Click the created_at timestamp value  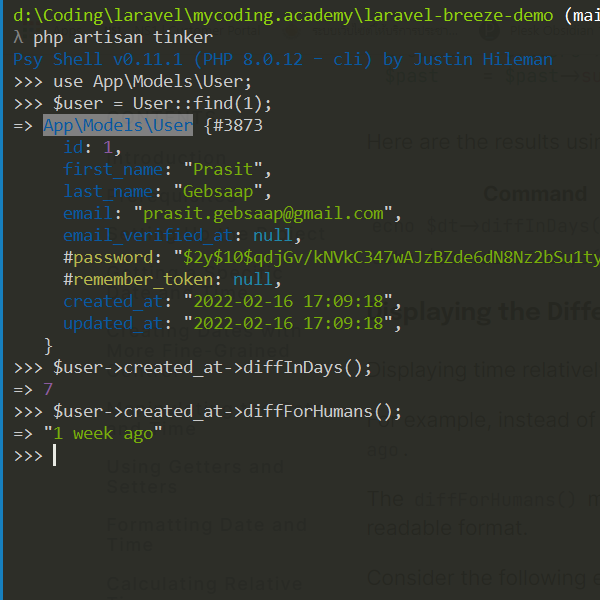coord(288,302)
